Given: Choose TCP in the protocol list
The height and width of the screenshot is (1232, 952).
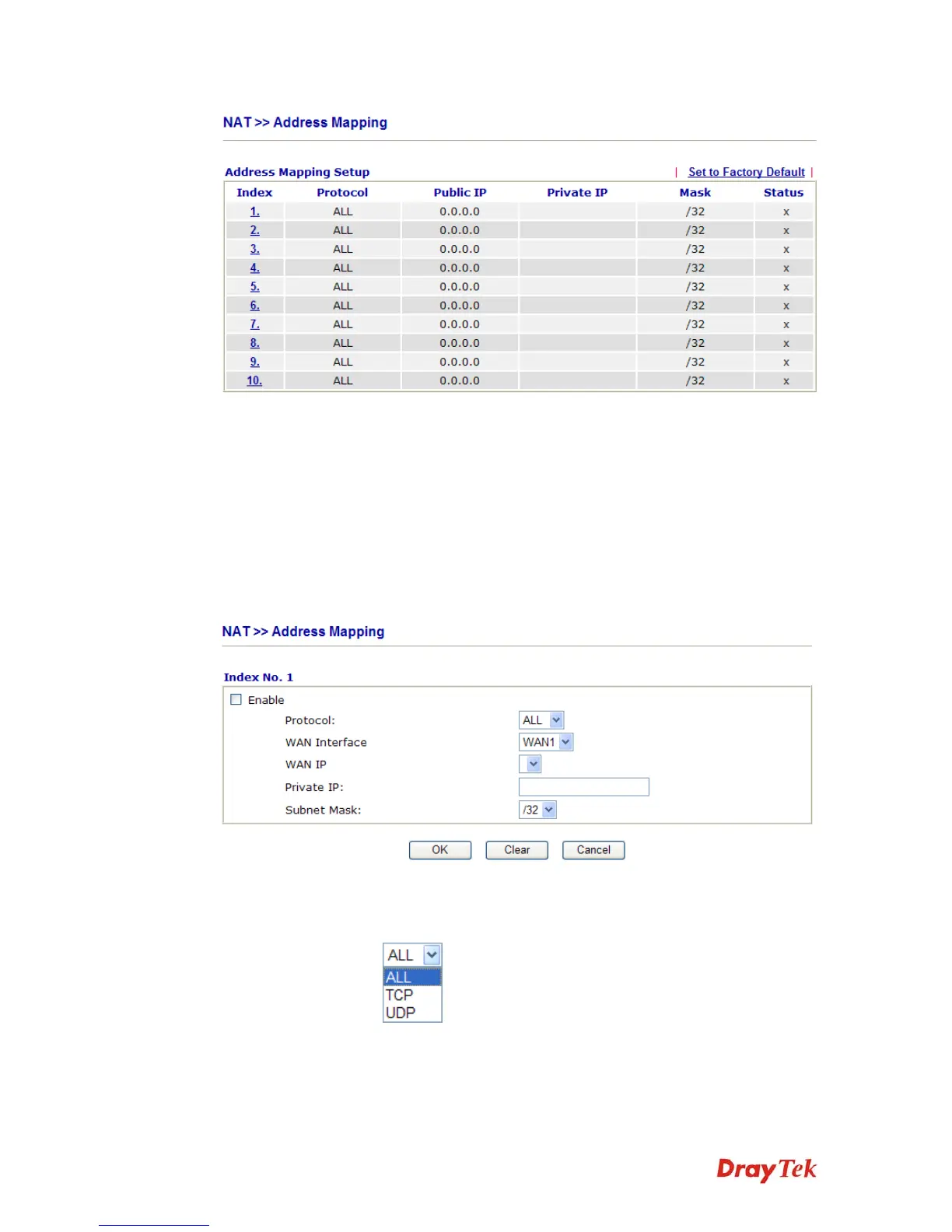Looking at the screenshot, I should coord(412,995).
